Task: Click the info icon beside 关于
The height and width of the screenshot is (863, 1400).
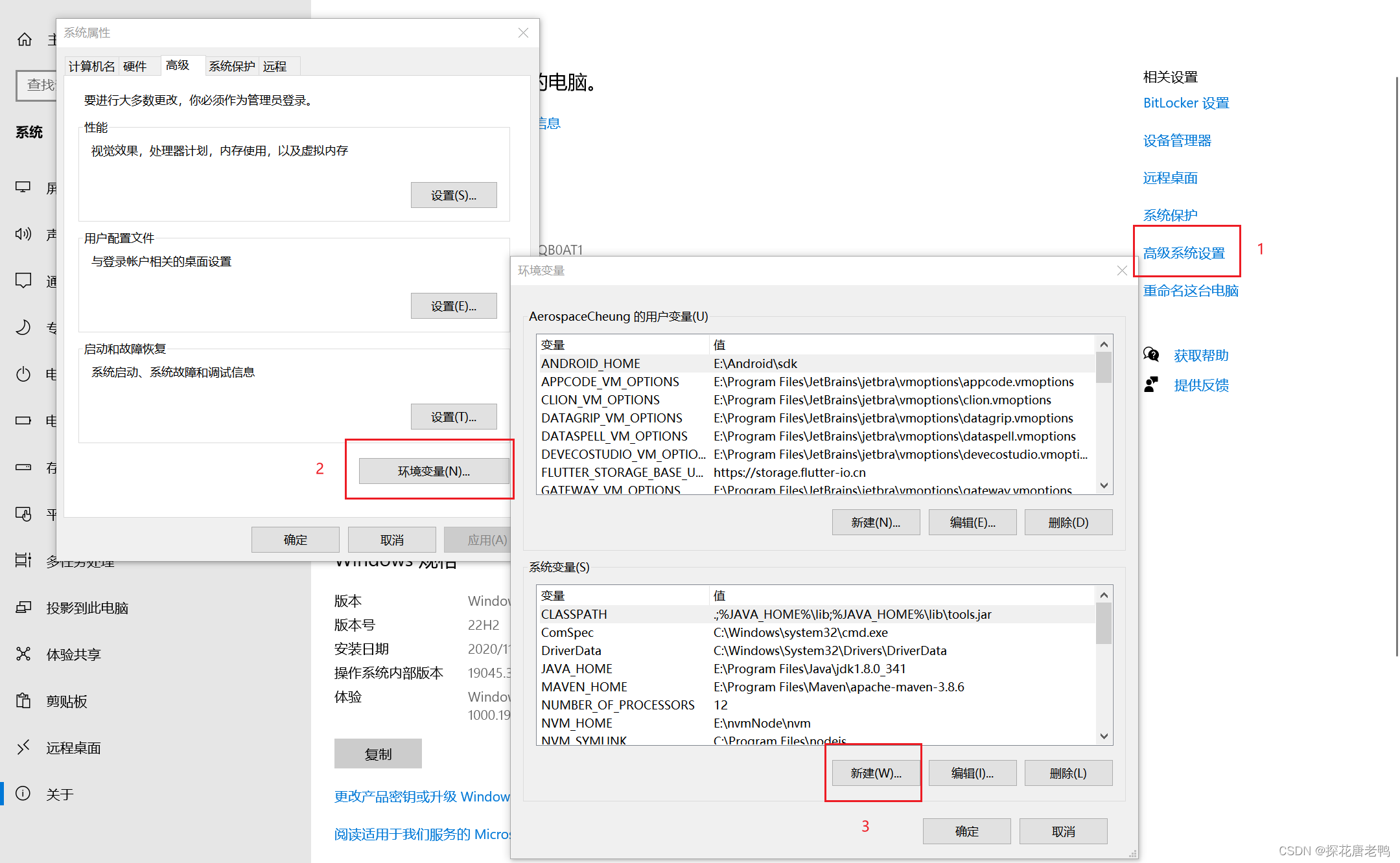Action: (23, 794)
